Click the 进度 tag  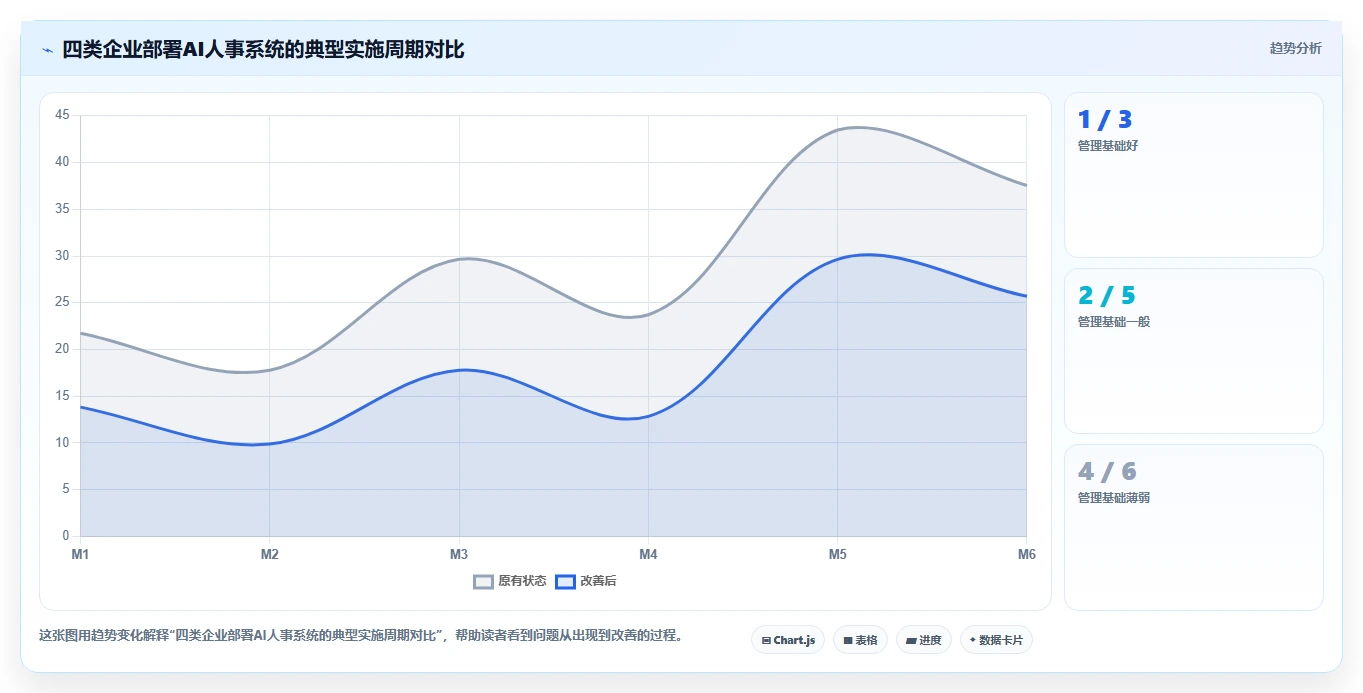[x=924, y=640]
